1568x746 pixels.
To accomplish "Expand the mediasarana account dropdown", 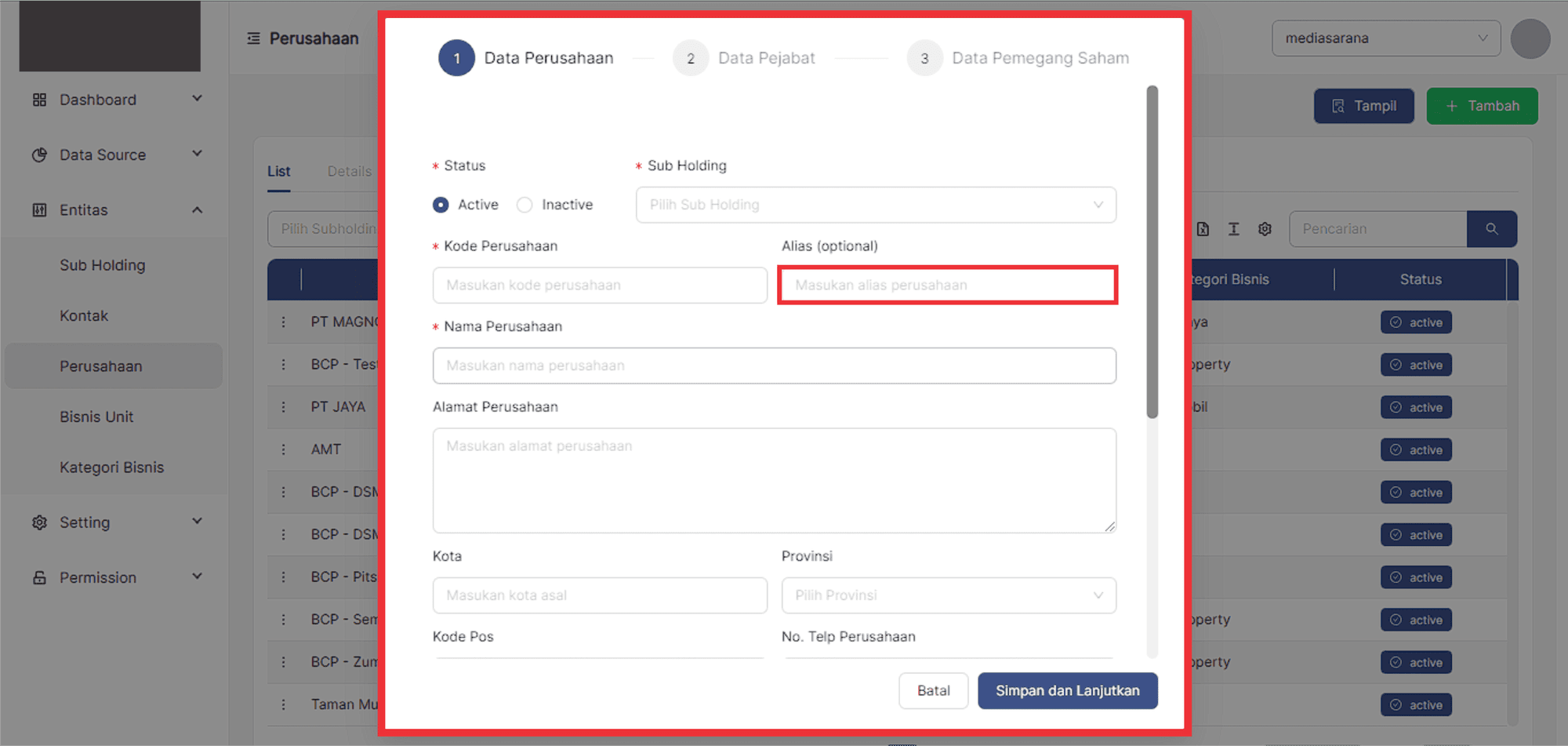I will tap(1385, 38).
